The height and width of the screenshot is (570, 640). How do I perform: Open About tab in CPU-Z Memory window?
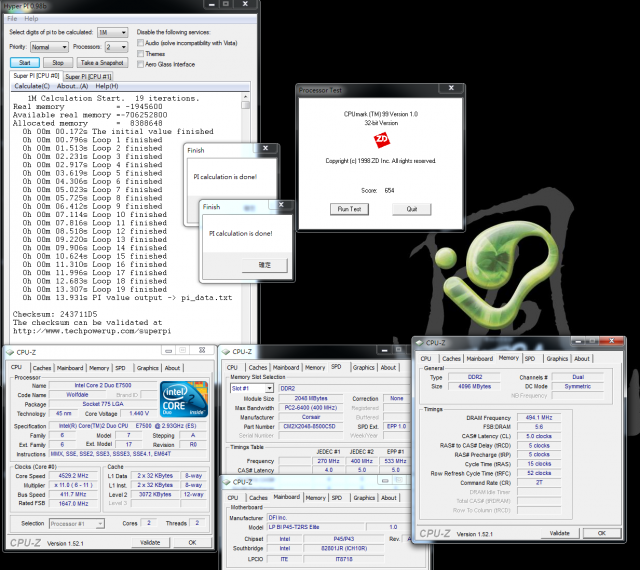coord(582,358)
